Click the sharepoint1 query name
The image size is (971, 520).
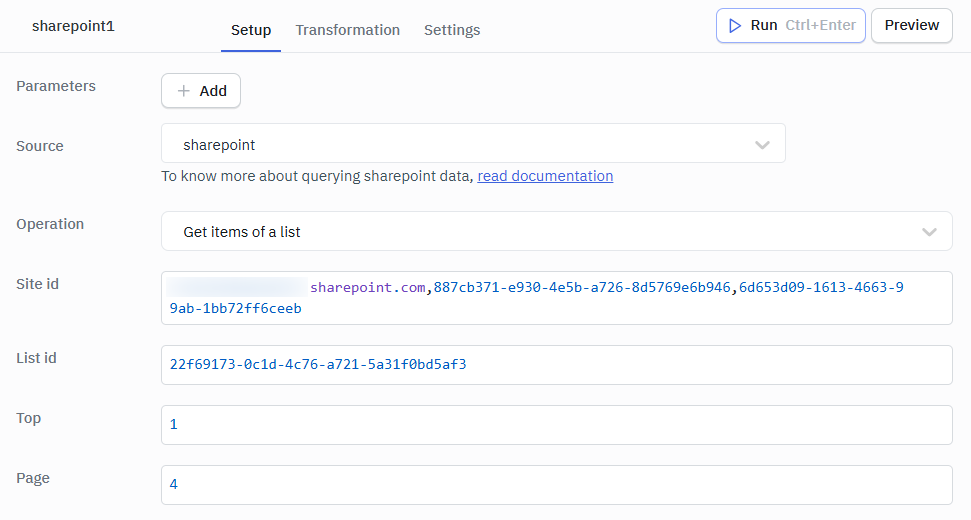pos(73,26)
